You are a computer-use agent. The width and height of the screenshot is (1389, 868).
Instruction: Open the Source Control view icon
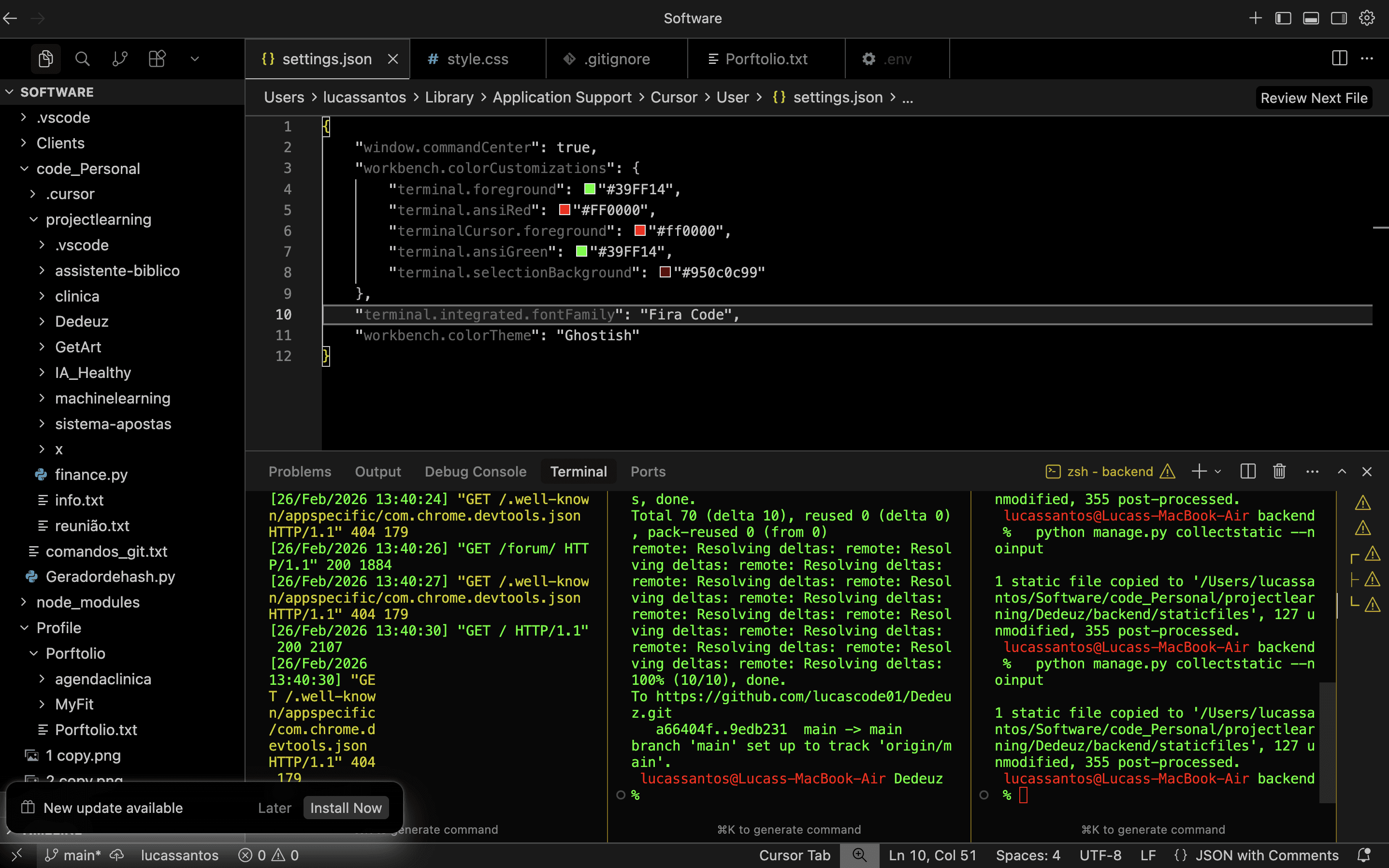click(x=119, y=58)
